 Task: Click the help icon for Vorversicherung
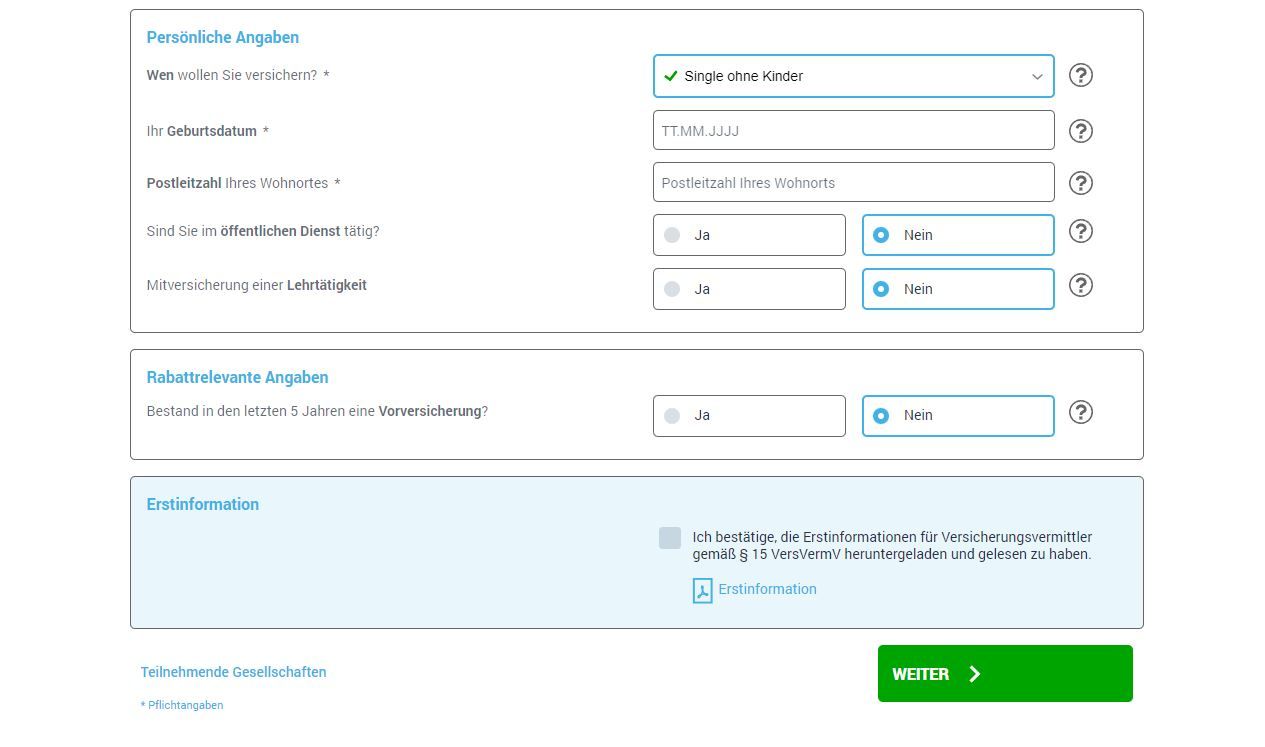(1080, 412)
